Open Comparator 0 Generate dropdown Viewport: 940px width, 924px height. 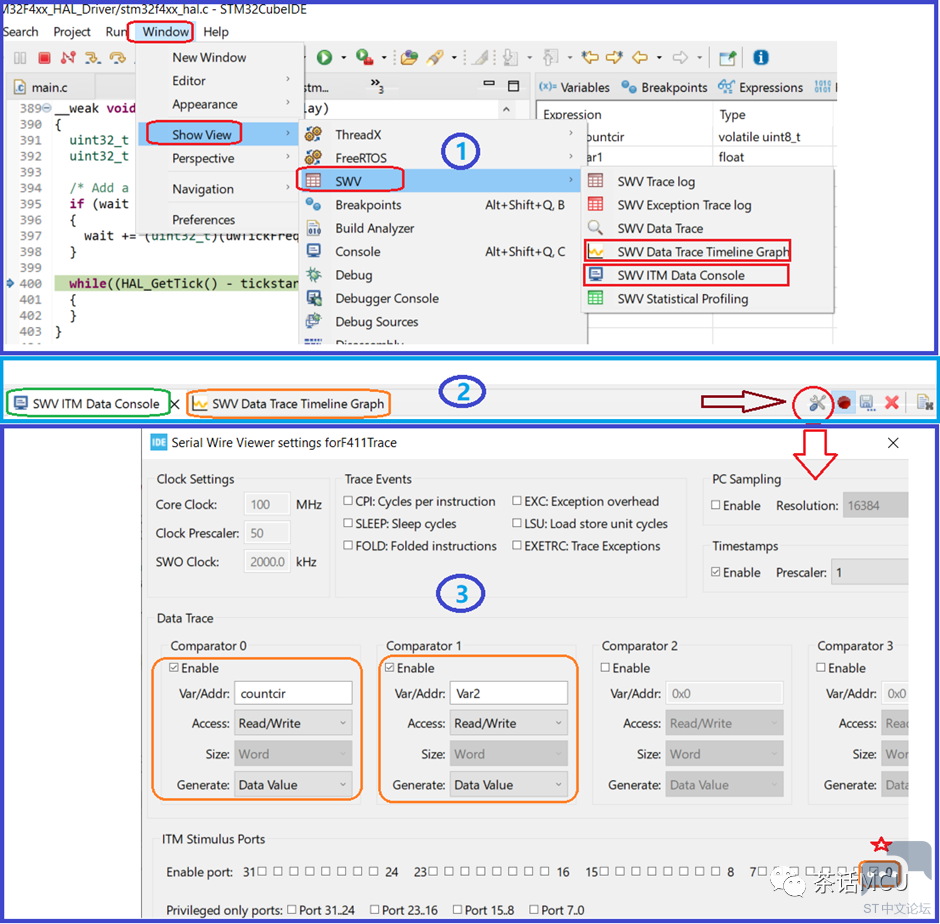tap(293, 785)
